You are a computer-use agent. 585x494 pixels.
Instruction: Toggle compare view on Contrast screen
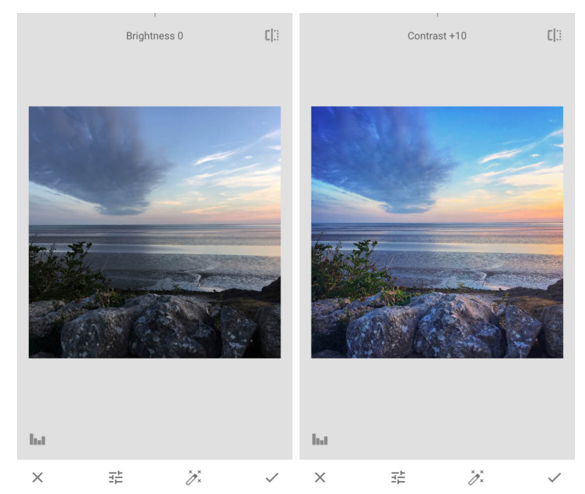point(554,35)
